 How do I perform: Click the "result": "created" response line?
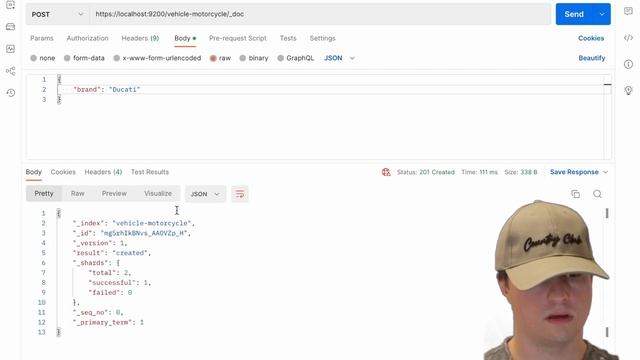[x=112, y=253]
